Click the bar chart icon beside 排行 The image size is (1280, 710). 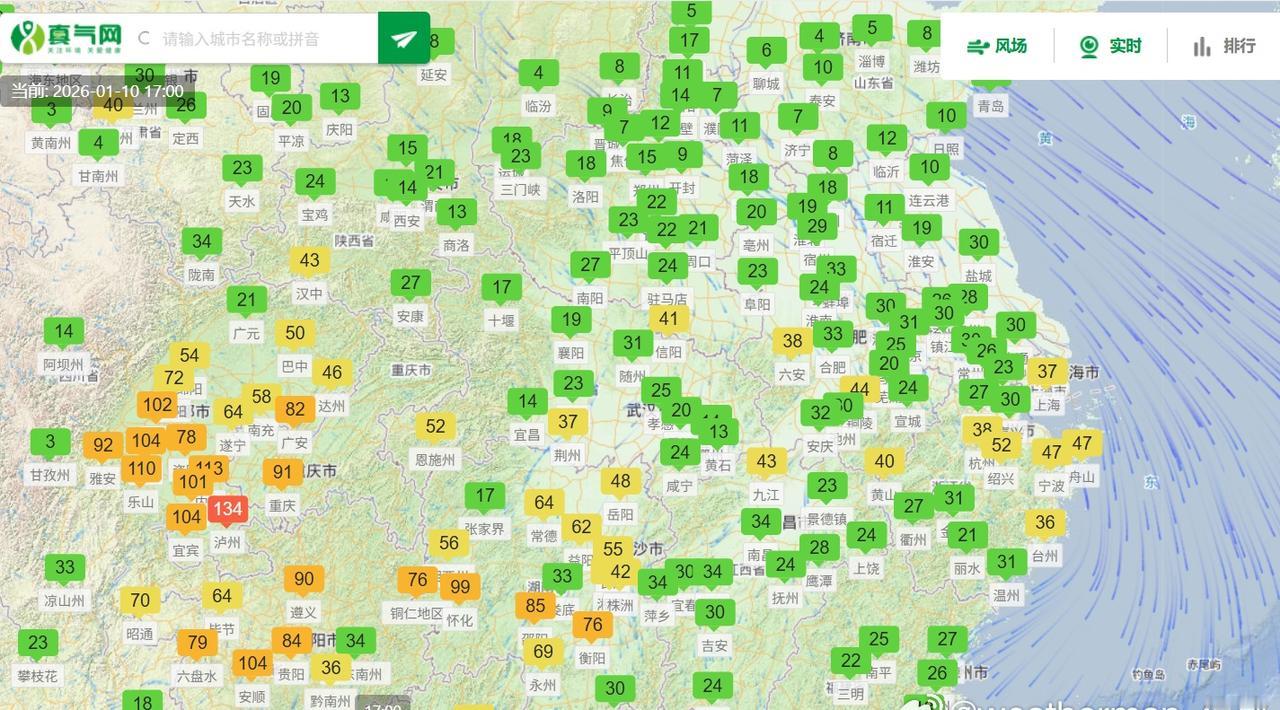1202,46
